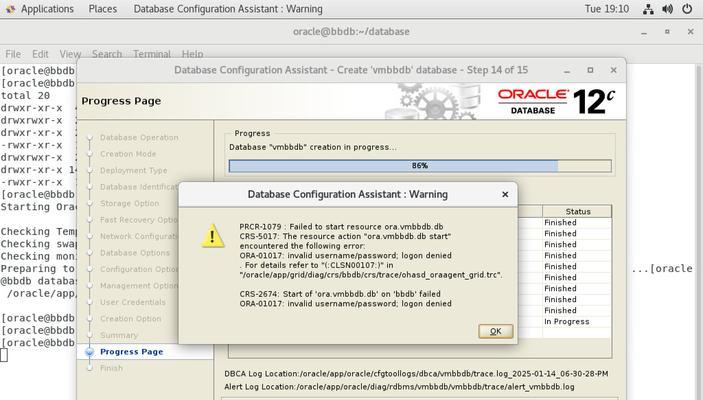
Task: Click the Database Configuration Assistant top bar title
Action: [228, 9]
